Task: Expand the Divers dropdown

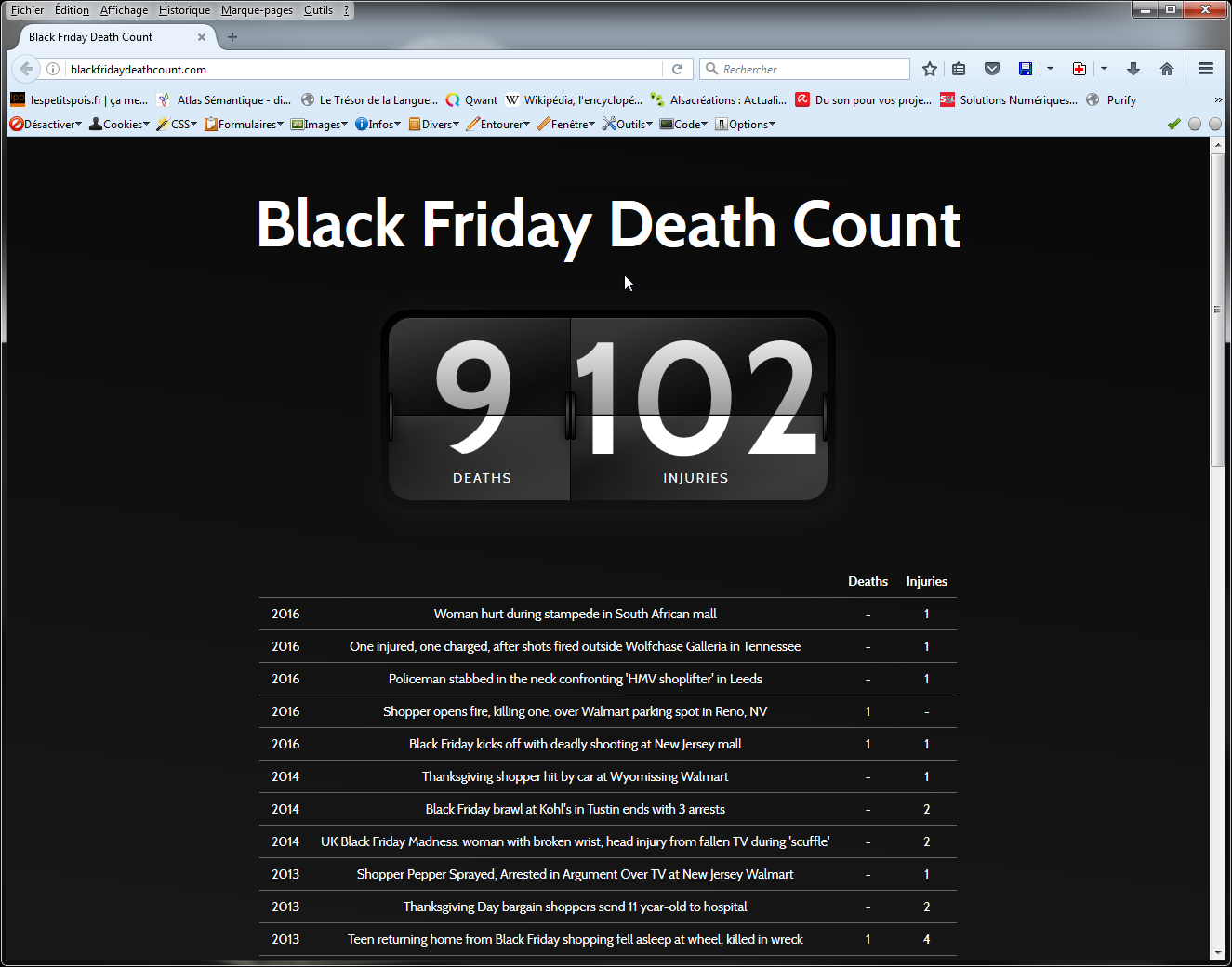Action: (x=433, y=124)
